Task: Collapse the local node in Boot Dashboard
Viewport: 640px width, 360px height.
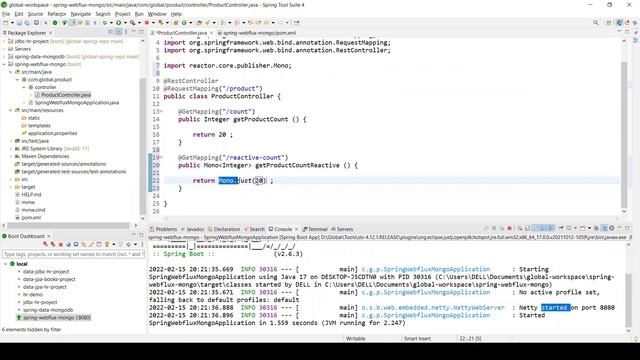Action: click(6, 264)
